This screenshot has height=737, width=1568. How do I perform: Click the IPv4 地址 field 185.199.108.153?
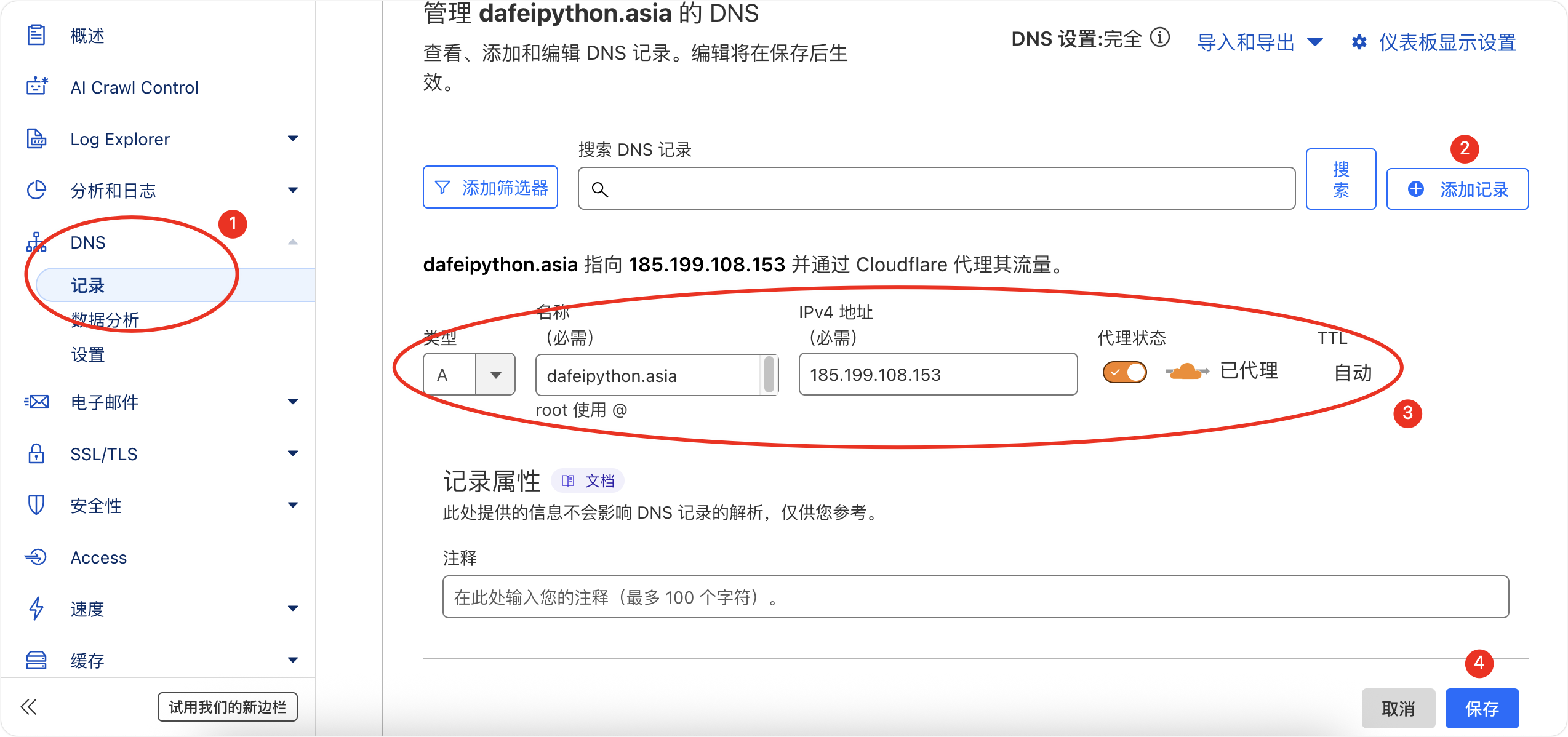tap(938, 374)
